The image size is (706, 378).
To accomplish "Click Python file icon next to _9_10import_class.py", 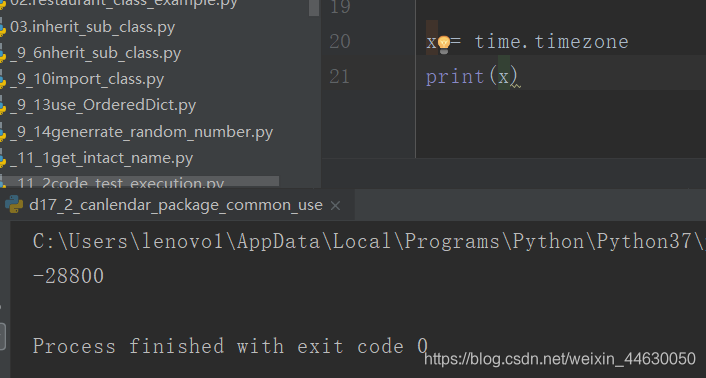I will [3, 80].
